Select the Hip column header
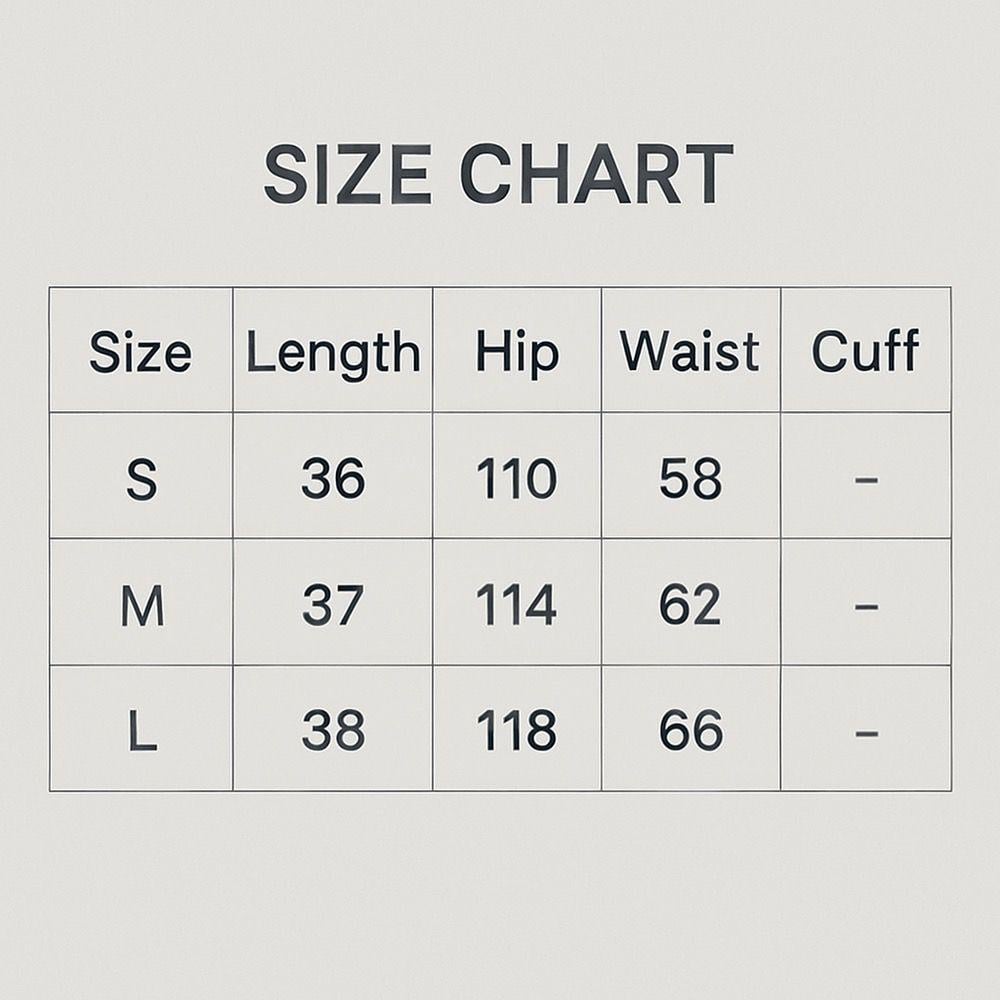Screen dimensions: 1000x1000 point(516,353)
